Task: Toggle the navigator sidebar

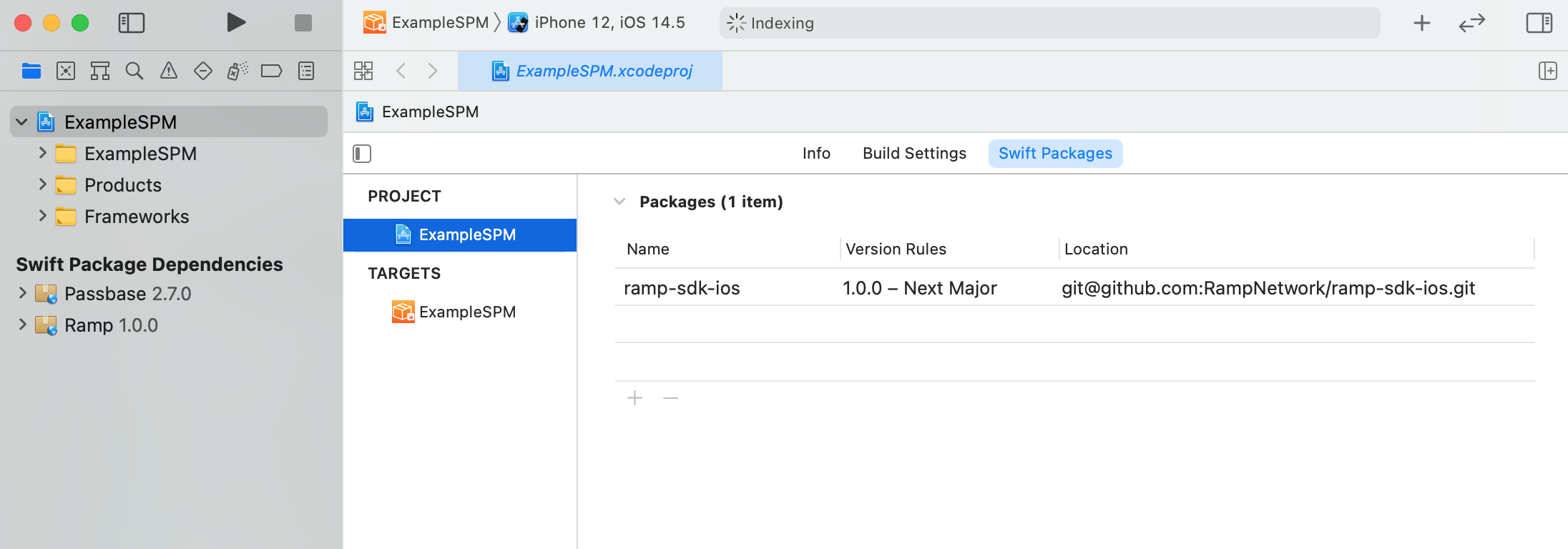Action: tap(132, 23)
